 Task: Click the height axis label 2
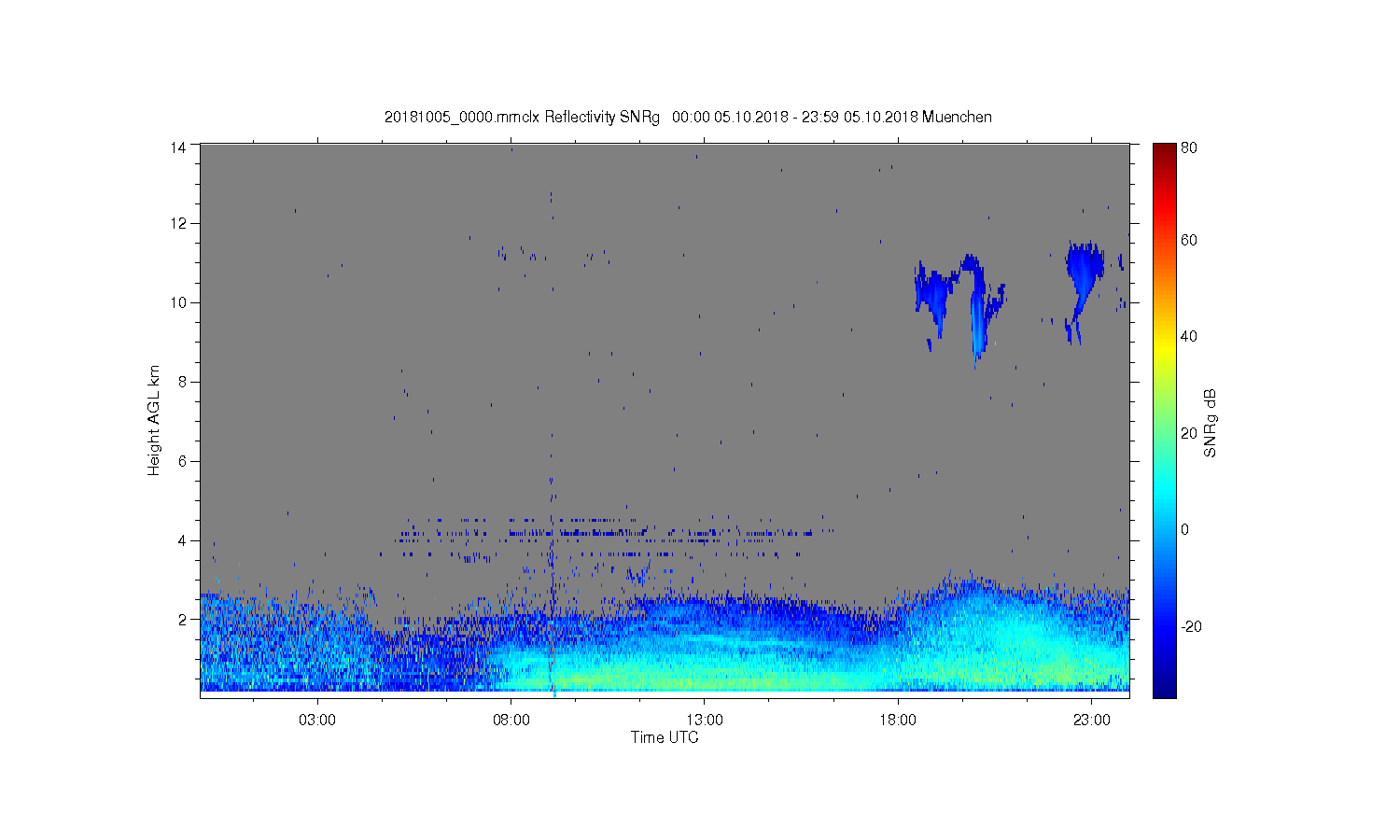click(x=183, y=619)
